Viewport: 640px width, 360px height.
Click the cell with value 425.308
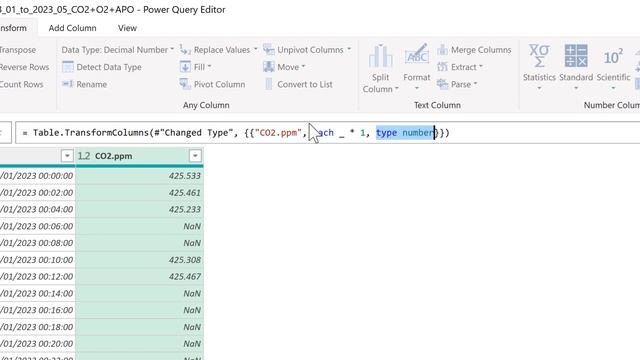[139, 260]
